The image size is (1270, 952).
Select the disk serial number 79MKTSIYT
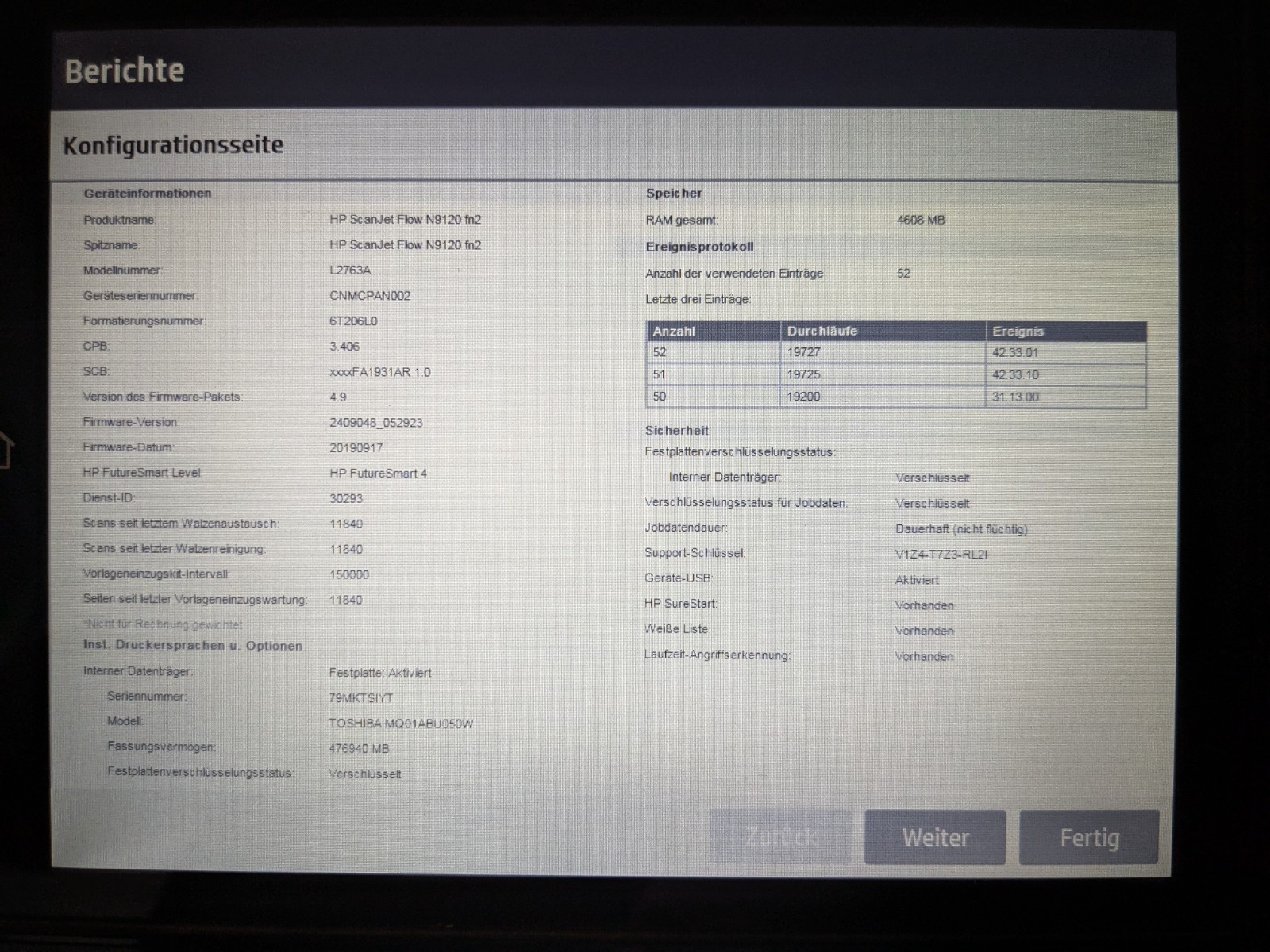point(361,698)
